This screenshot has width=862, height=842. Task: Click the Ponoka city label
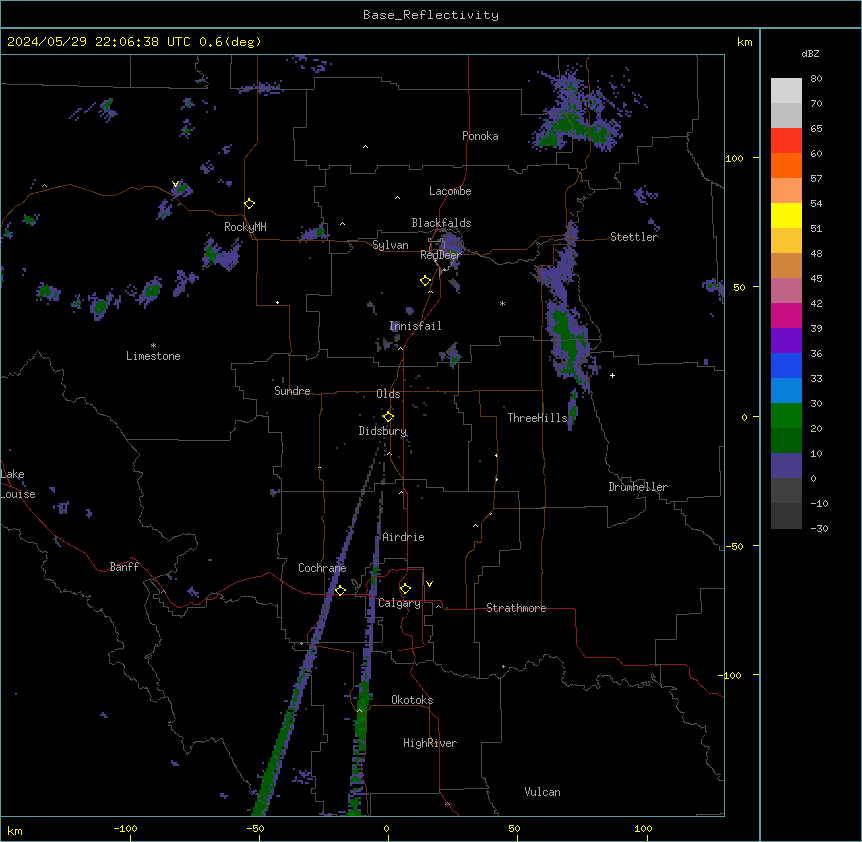click(x=480, y=136)
